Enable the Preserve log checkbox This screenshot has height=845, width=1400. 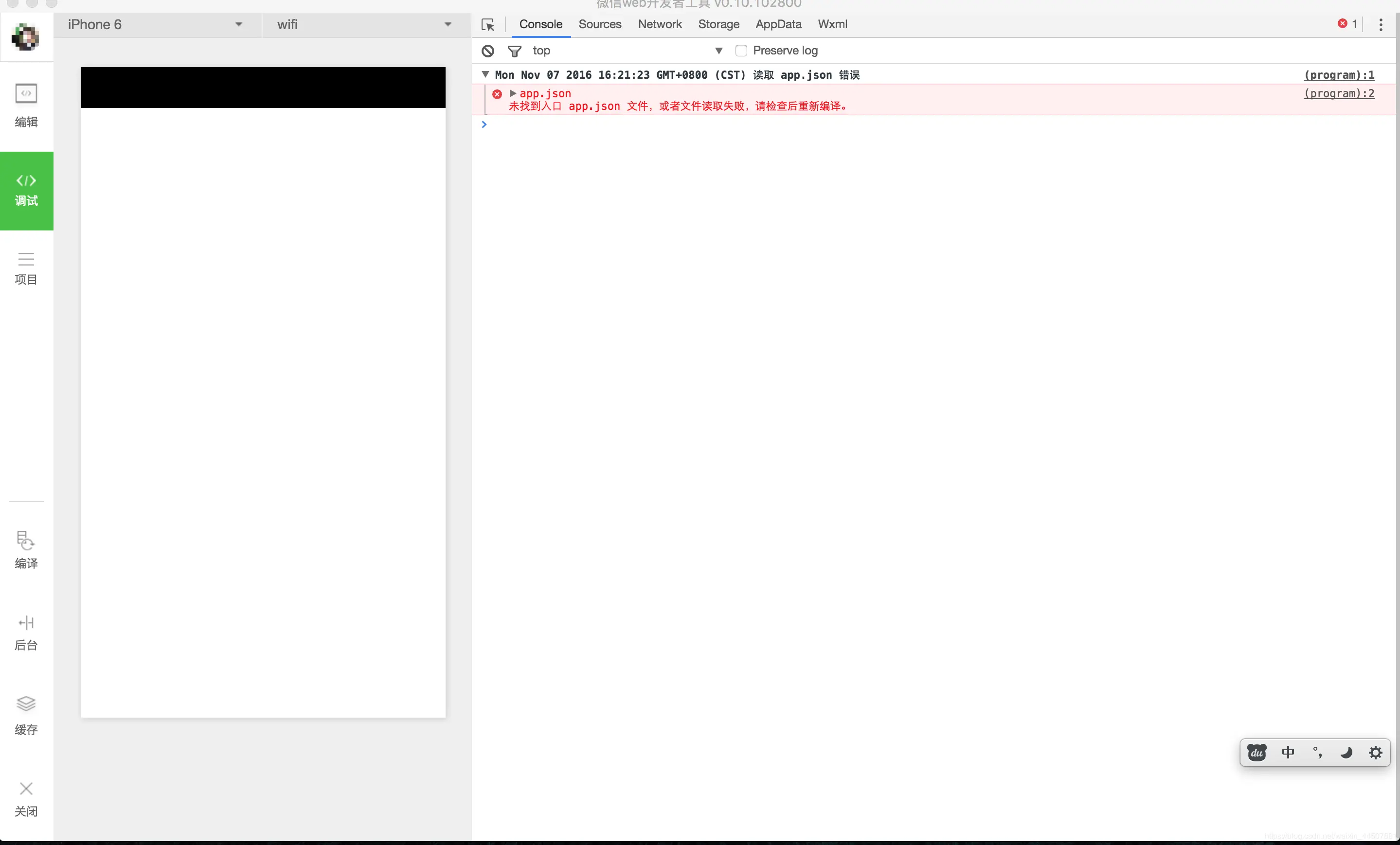741,51
